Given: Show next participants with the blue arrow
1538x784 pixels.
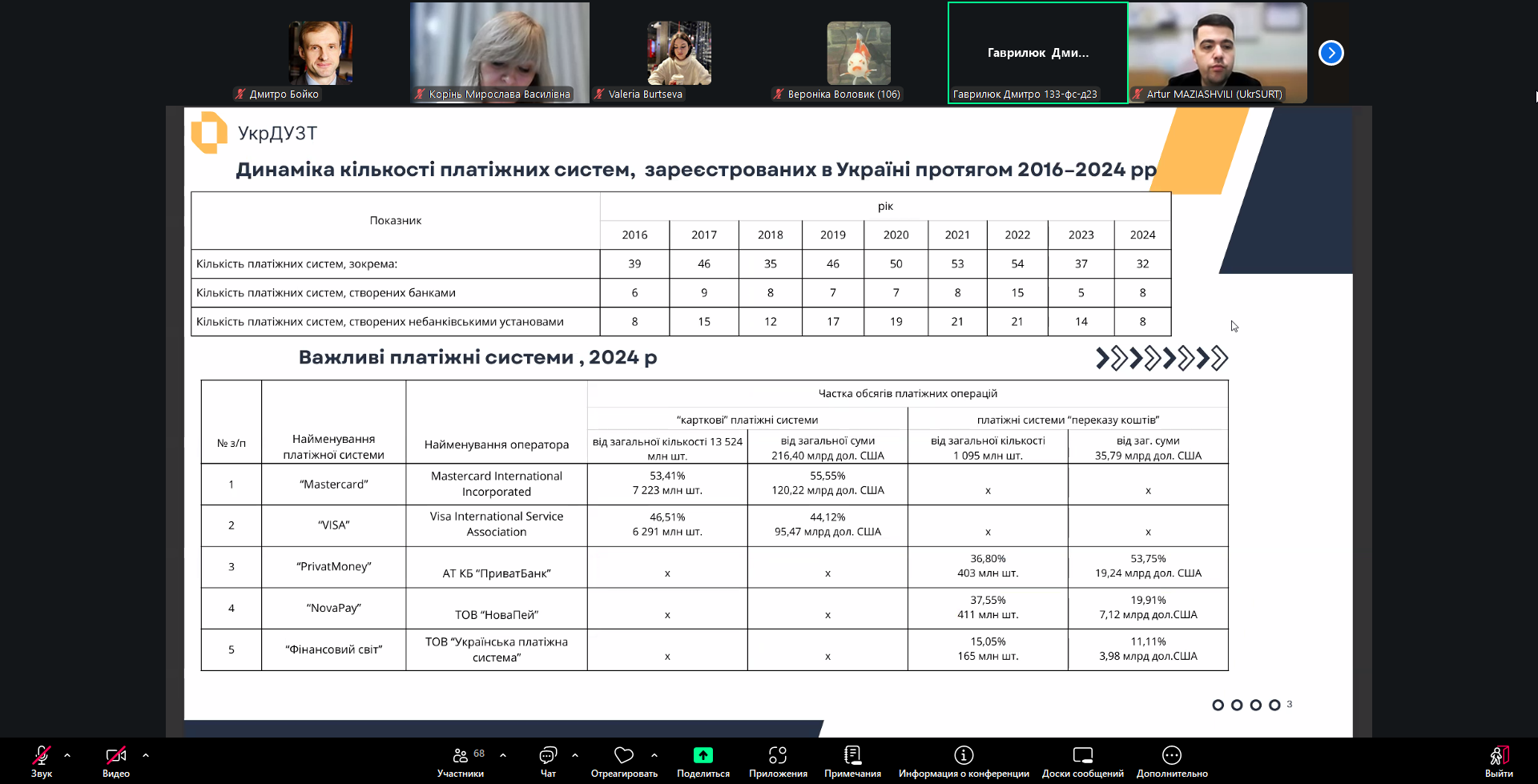Looking at the screenshot, I should click(1331, 53).
